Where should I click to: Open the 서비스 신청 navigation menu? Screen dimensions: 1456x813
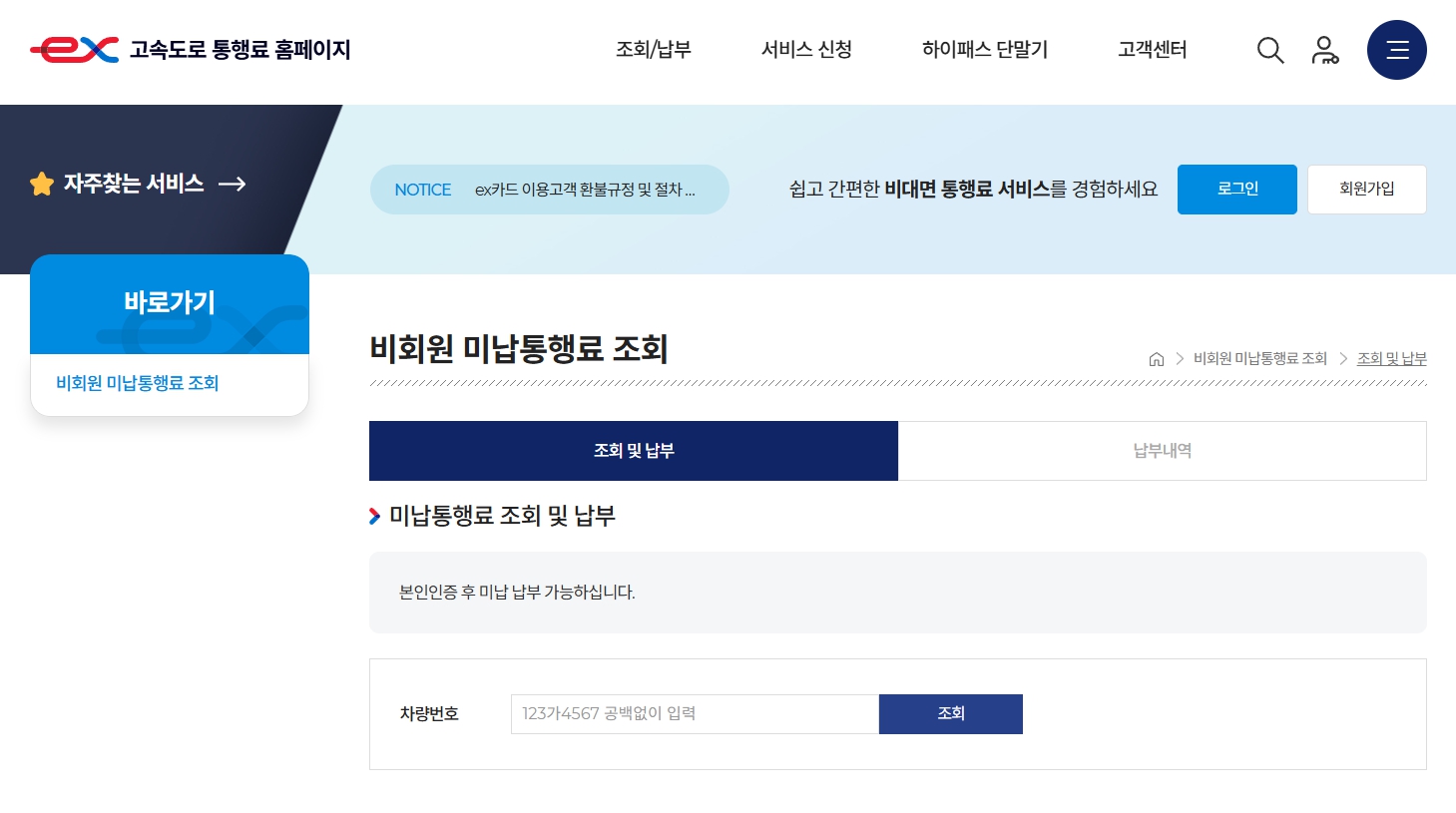[805, 50]
